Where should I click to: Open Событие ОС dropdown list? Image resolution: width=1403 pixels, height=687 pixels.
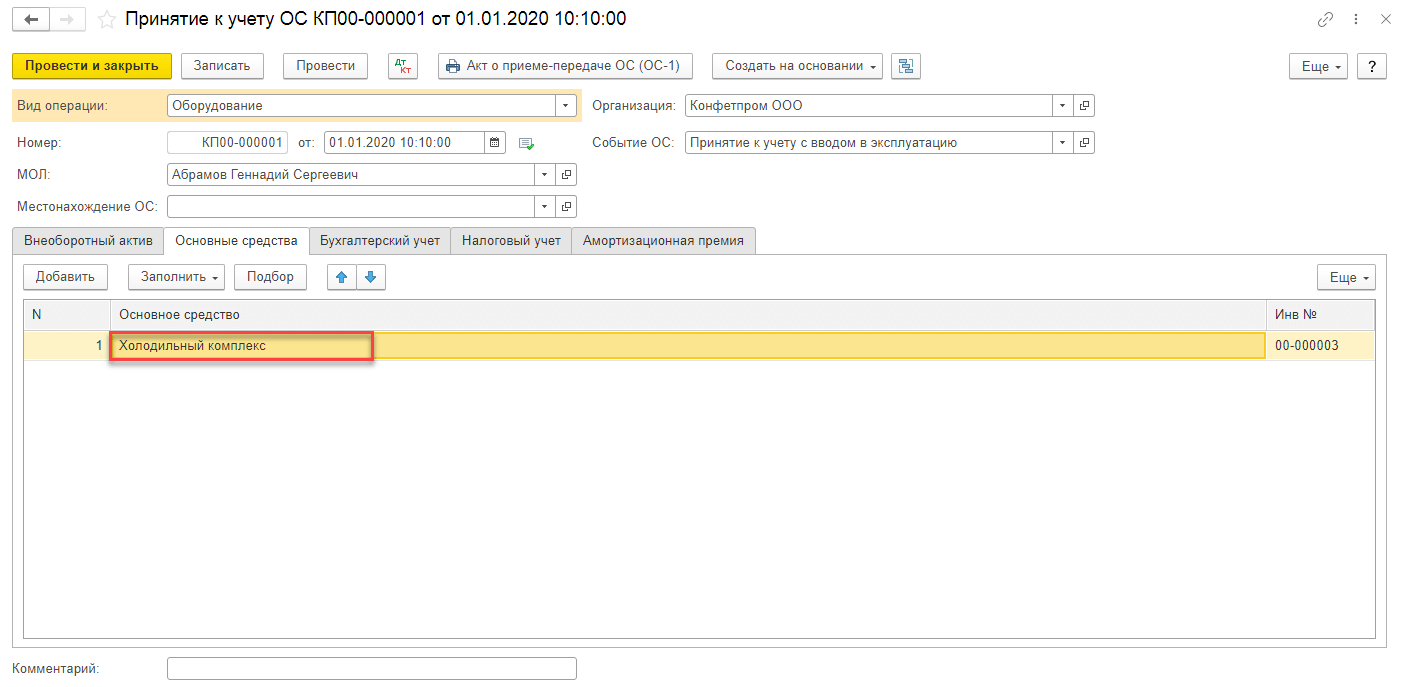point(1062,143)
